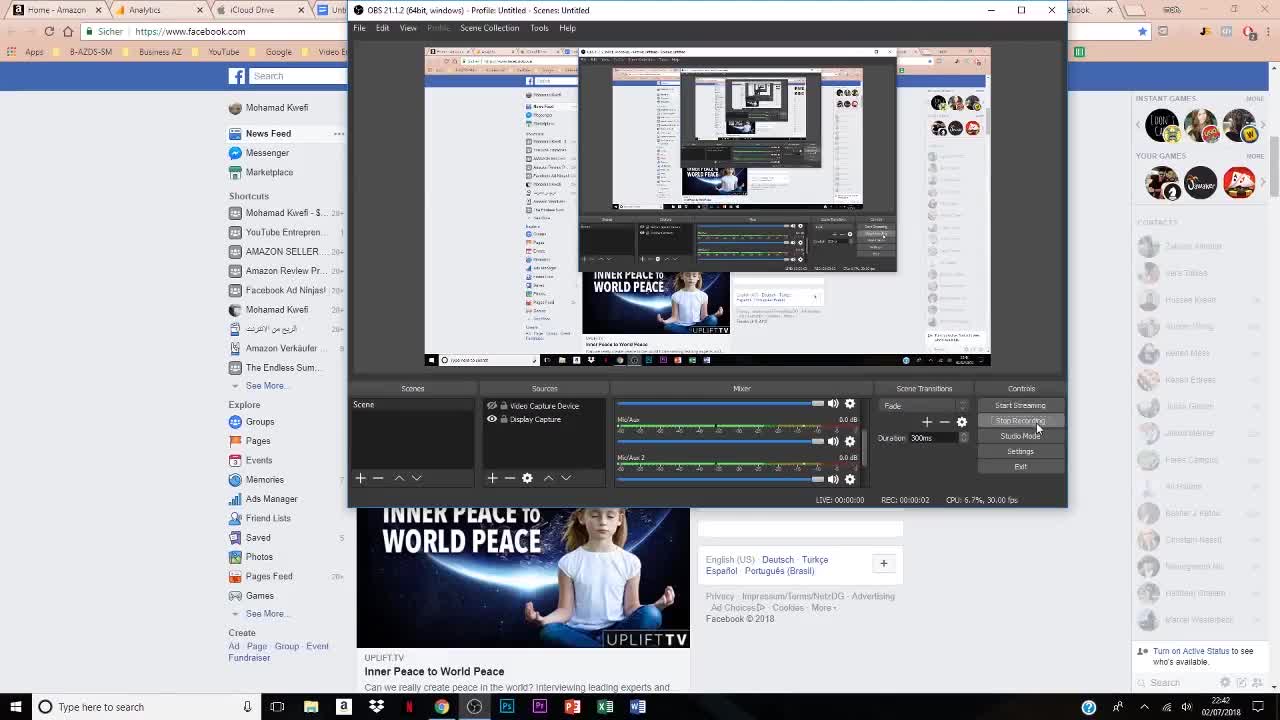The width and height of the screenshot is (1280, 720).
Task: Open Marketplace in Facebook sidebar
Action: [x=269, y=172]
